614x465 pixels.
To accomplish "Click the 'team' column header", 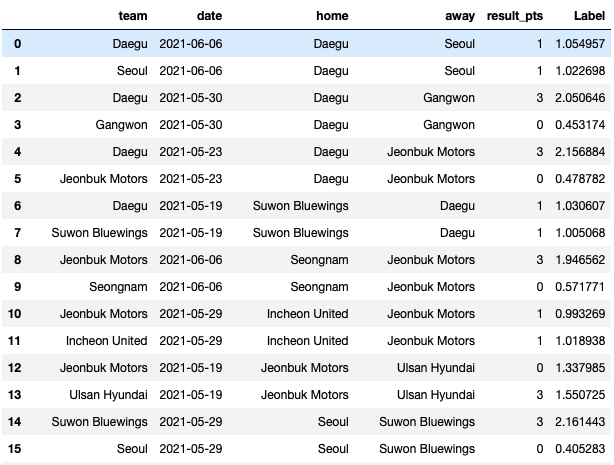I will (x=133, y=16).
